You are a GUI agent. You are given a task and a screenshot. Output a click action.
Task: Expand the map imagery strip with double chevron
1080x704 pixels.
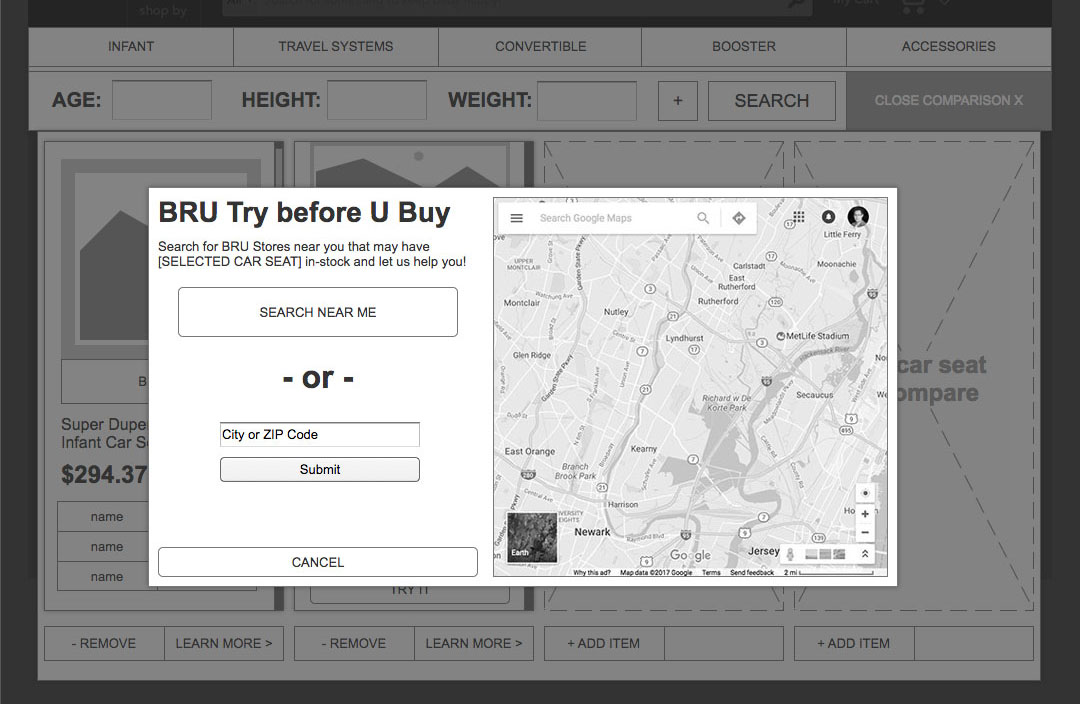tap(865, 554)
